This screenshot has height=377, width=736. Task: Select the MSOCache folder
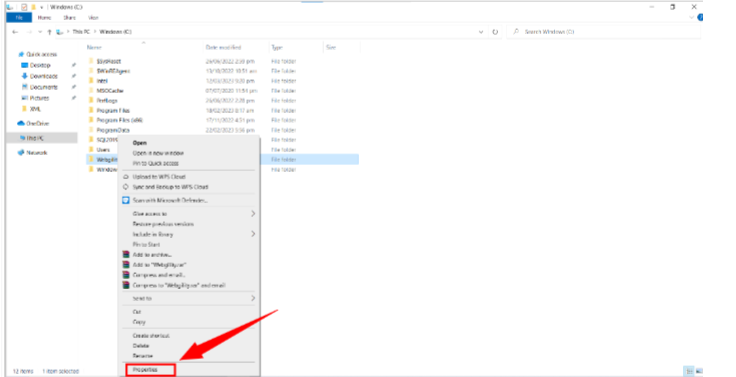110,91
